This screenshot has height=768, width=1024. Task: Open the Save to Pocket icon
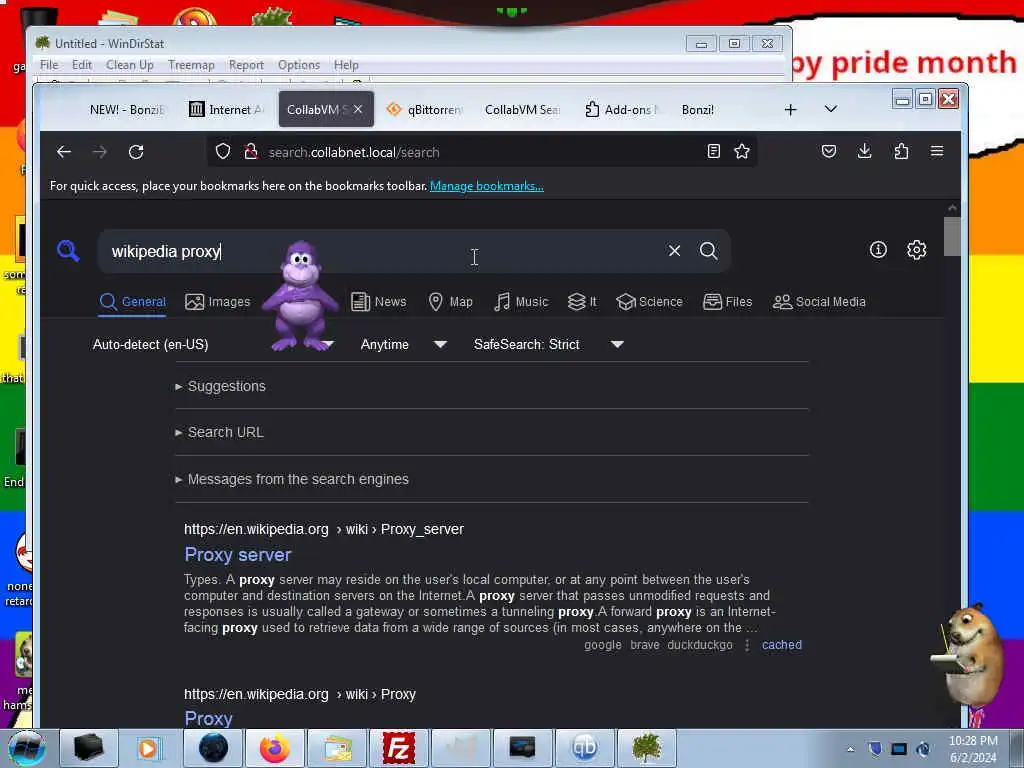coord(829,152)
